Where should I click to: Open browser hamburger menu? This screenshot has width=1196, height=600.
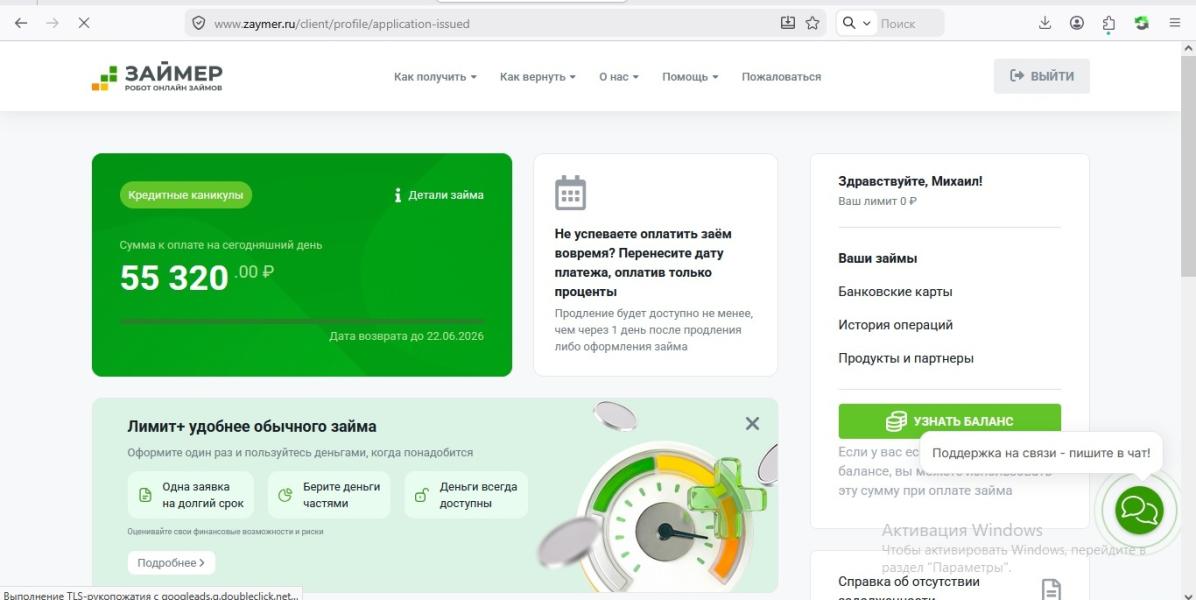[1175, 23]
